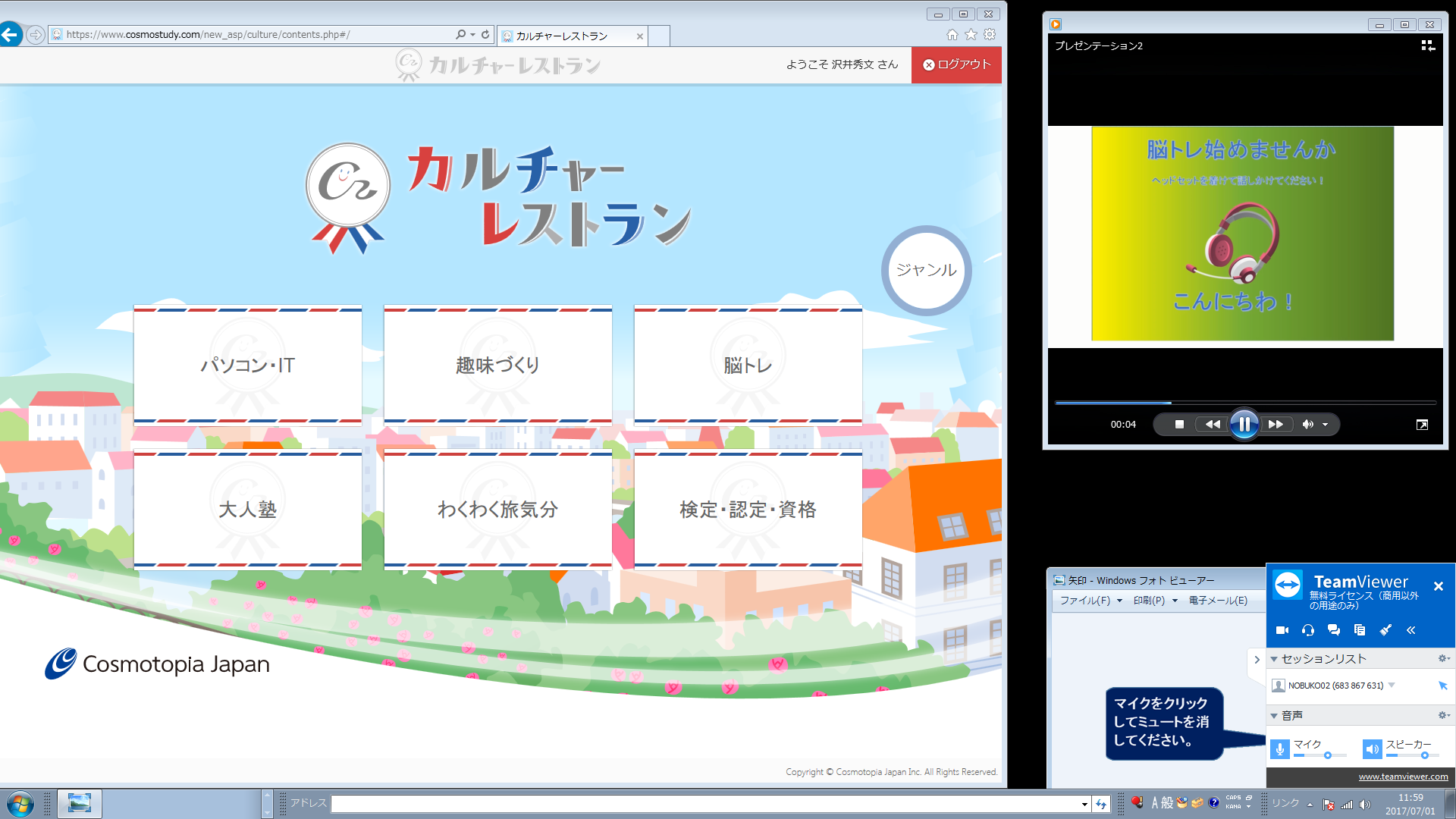
Task: Open the www.teamviewer.com link
Action: point(1403,777)
